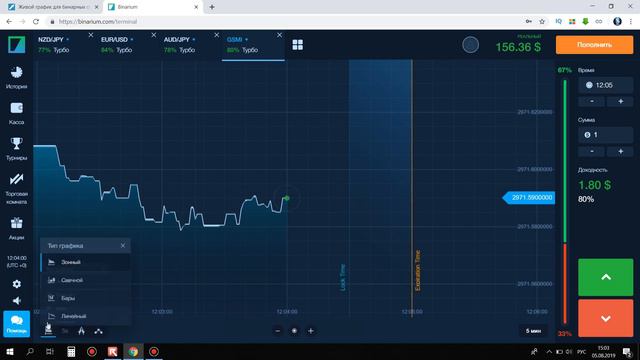Click the Lock Time marker label
Viewport: 640px width, 360px height.
(x=342, y=278)
